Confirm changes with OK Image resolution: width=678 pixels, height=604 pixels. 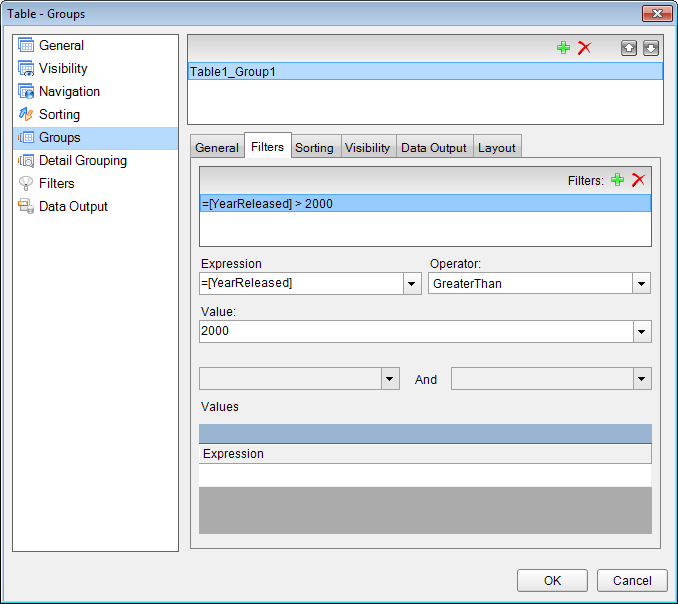552,580
